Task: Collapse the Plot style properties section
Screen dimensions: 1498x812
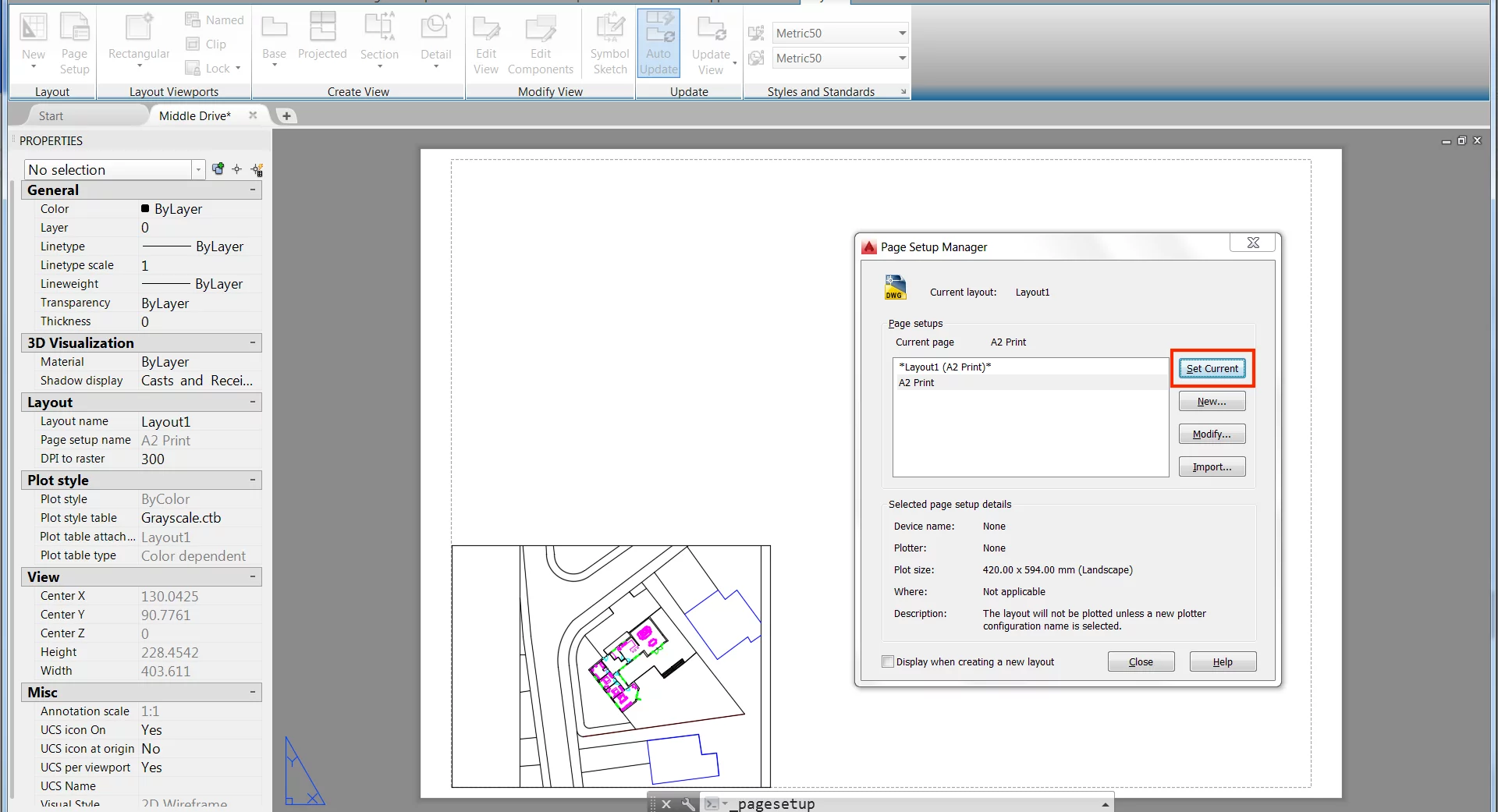Action: (252, 480)
